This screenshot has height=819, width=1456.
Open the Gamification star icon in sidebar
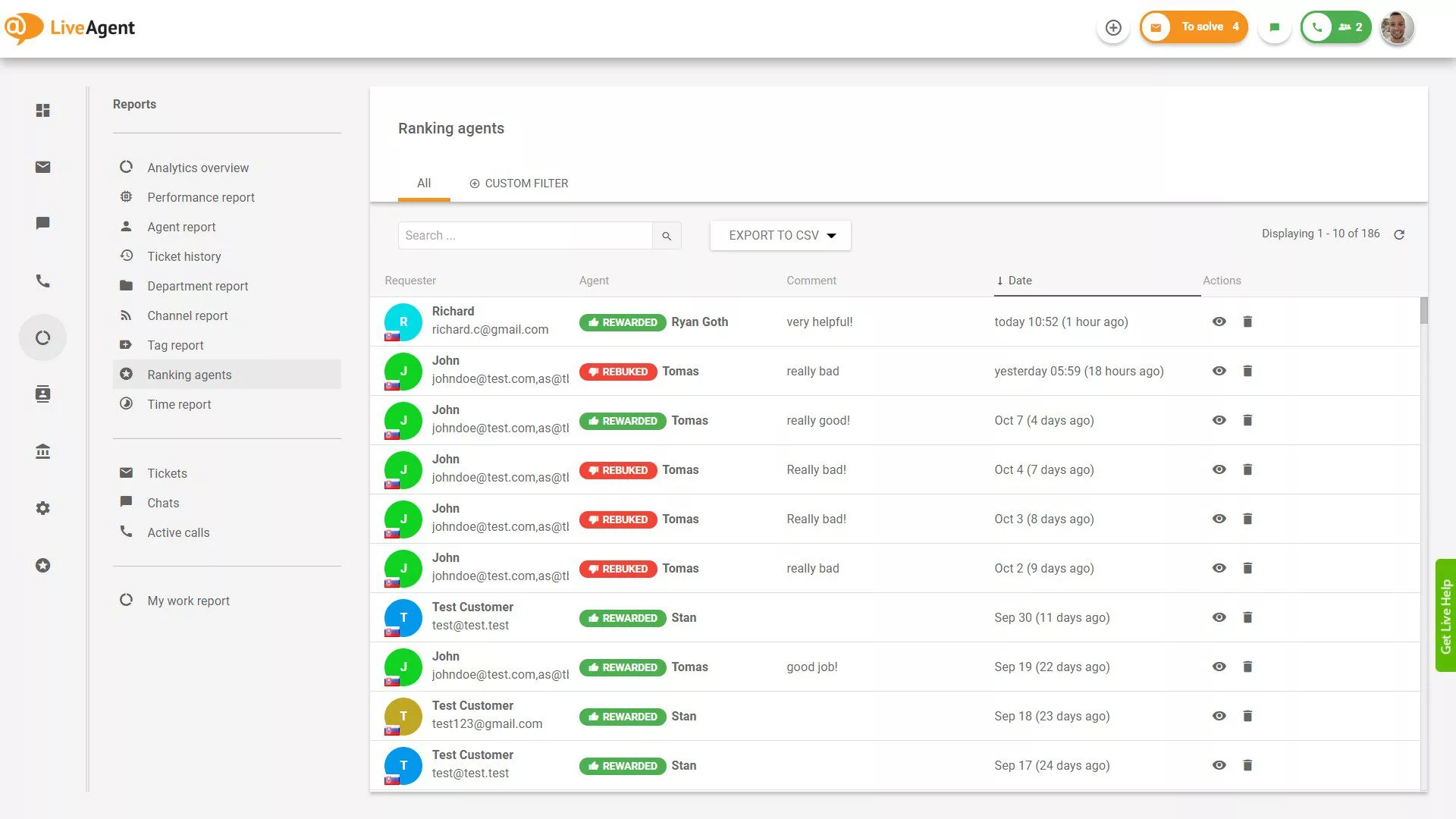tap(43, 565)
